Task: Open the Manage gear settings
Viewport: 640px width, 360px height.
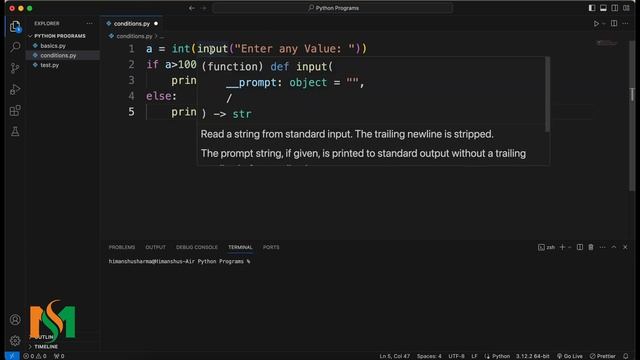Action: coord(15,340)
